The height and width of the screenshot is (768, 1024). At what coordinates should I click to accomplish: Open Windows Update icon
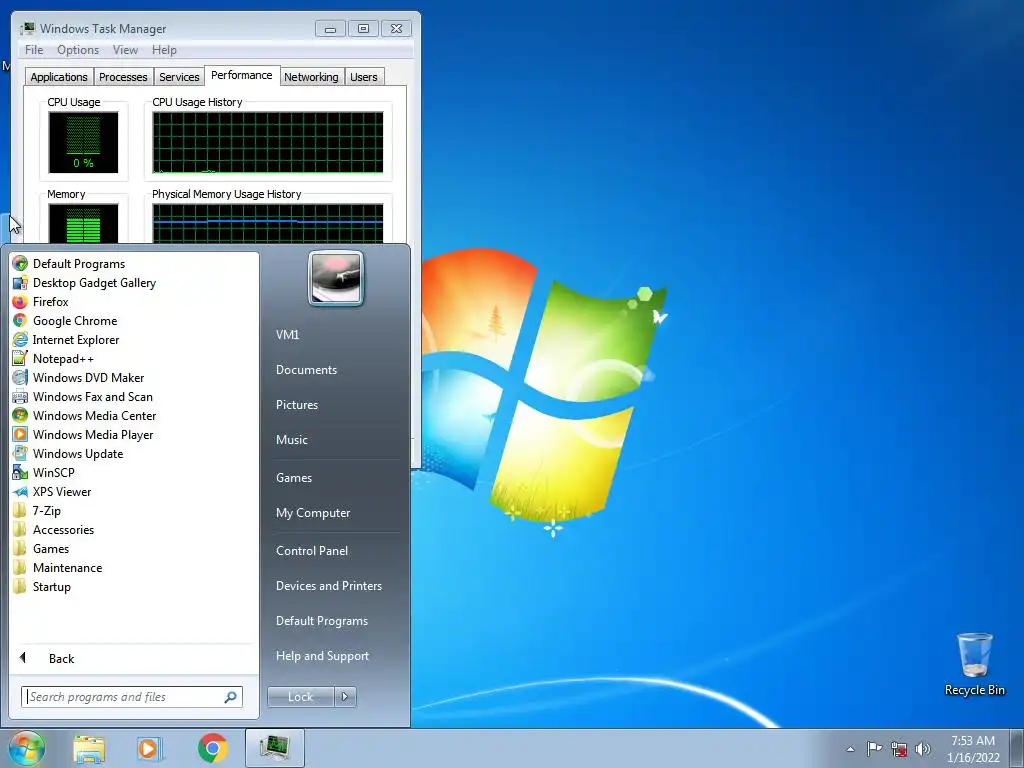click(x=20, y=453)
